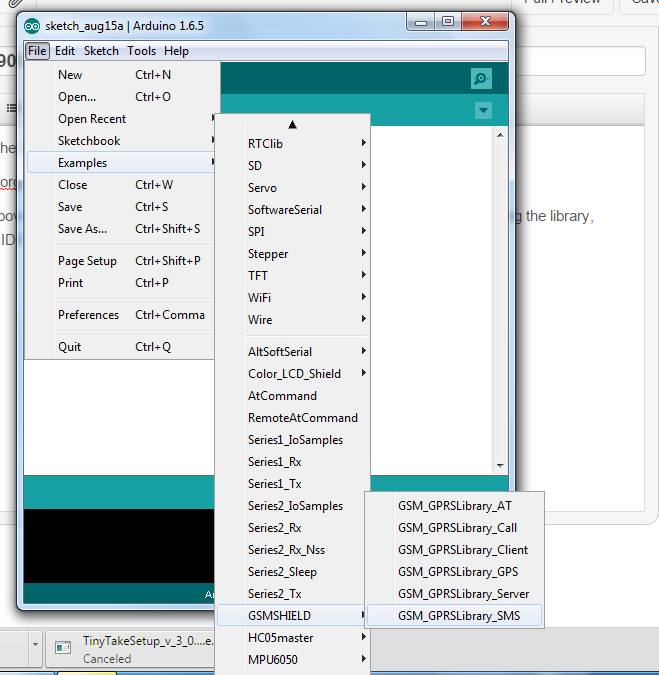Expand the AltSoftSerial examples

click(293, 352)
